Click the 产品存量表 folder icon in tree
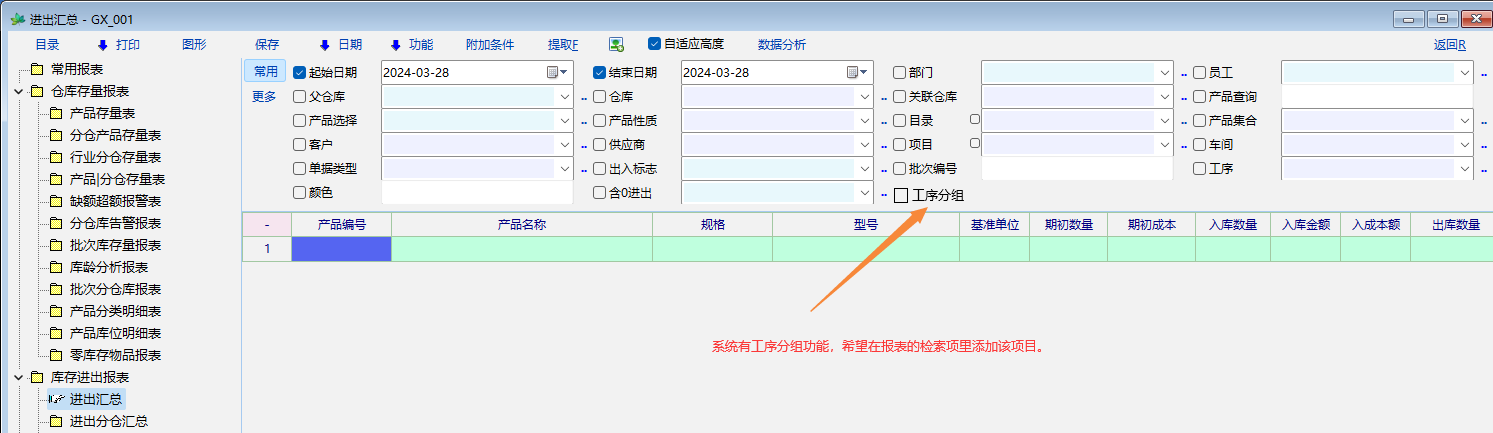This screenshot has width=1493, height=433. [x=56, y=113]
